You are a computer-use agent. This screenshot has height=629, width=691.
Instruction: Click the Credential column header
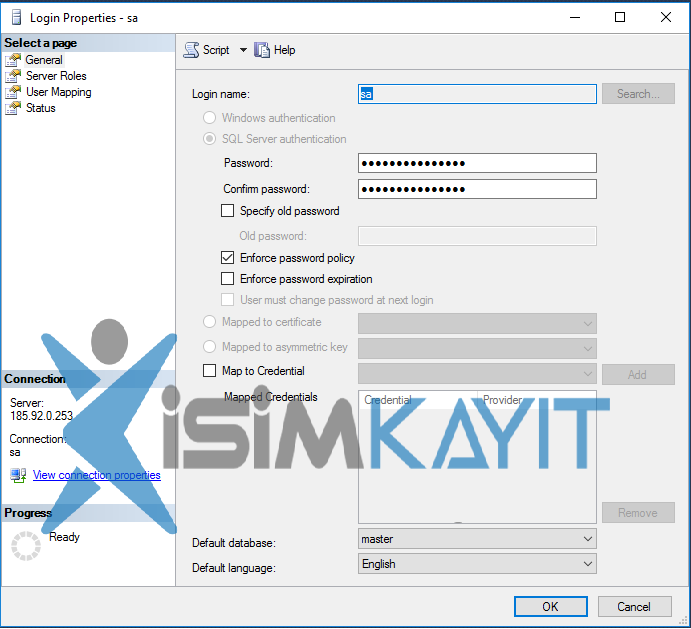point(418,400)
